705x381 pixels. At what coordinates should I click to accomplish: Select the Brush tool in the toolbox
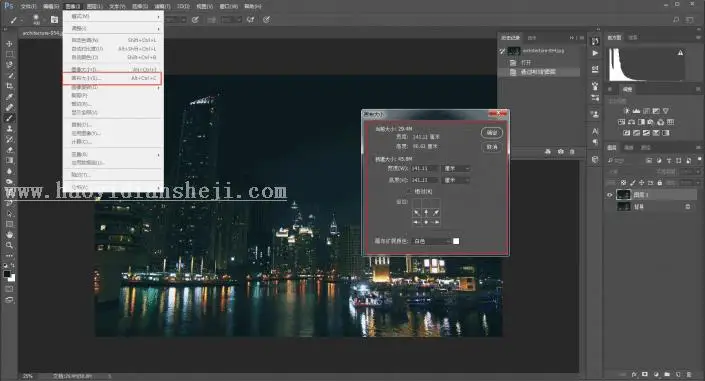click(9, 118)
